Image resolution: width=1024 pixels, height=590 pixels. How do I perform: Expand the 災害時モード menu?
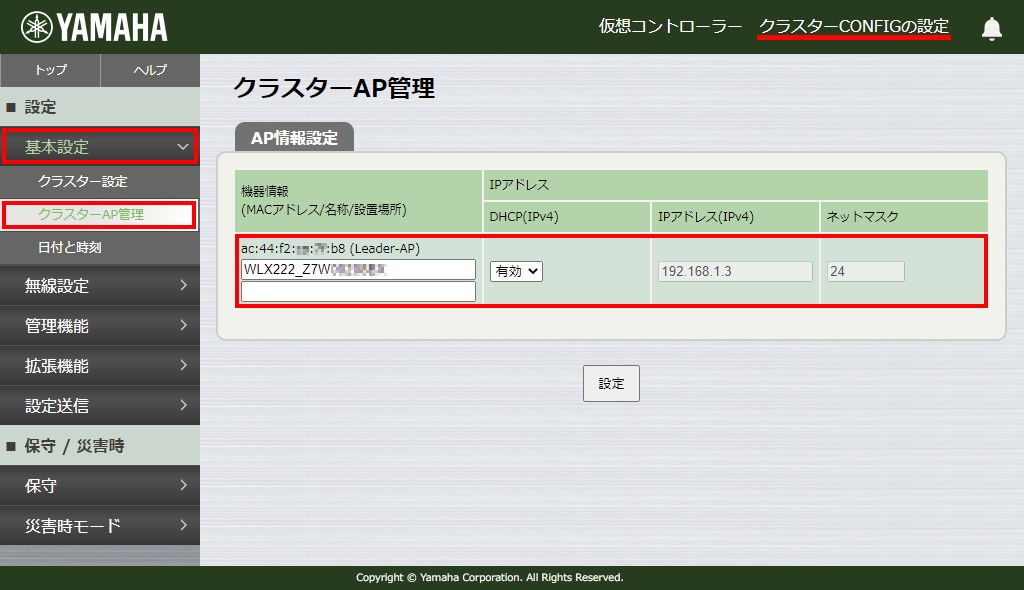click(99, 524)
